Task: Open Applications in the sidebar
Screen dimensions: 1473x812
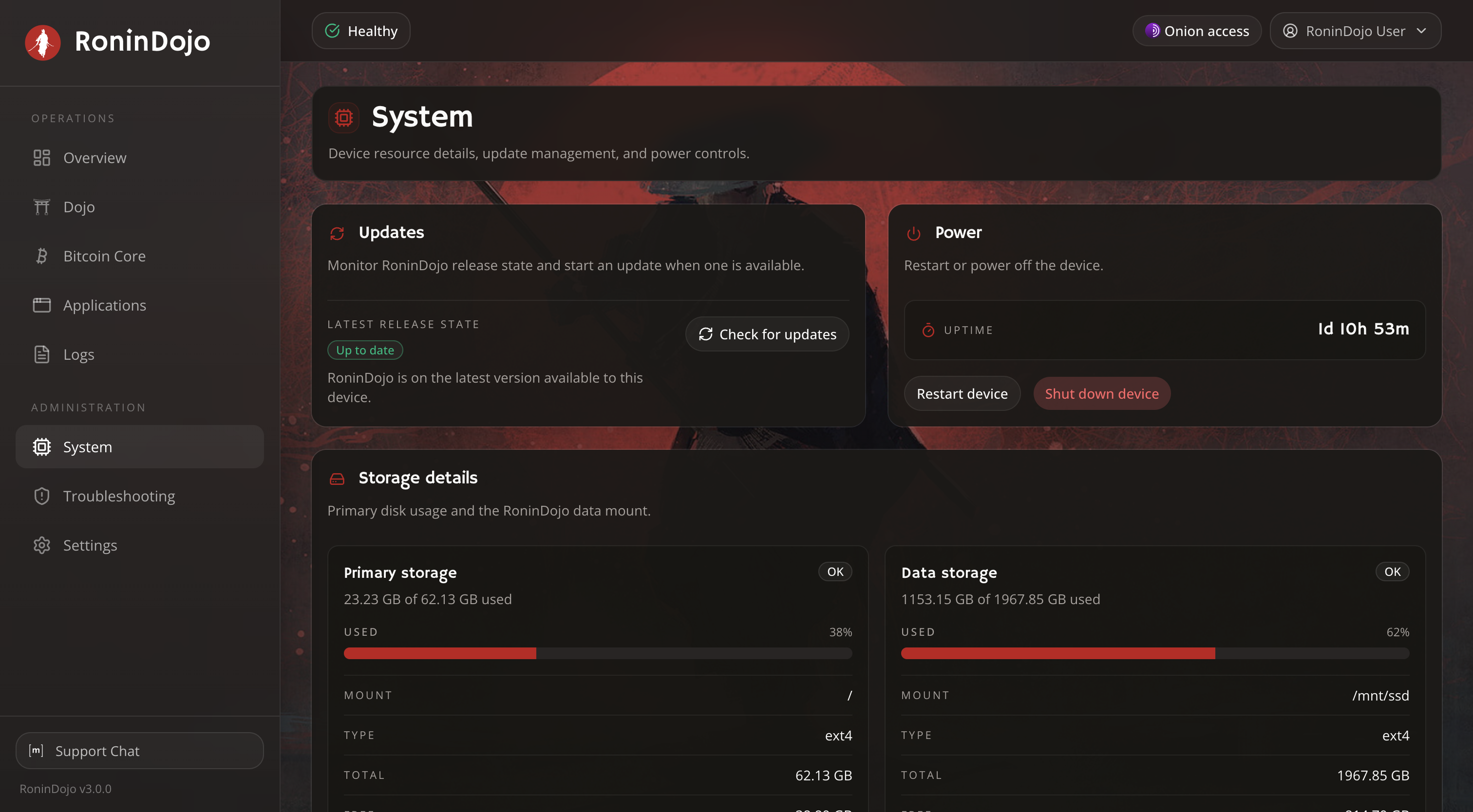Action: click(x=139, y=305)
